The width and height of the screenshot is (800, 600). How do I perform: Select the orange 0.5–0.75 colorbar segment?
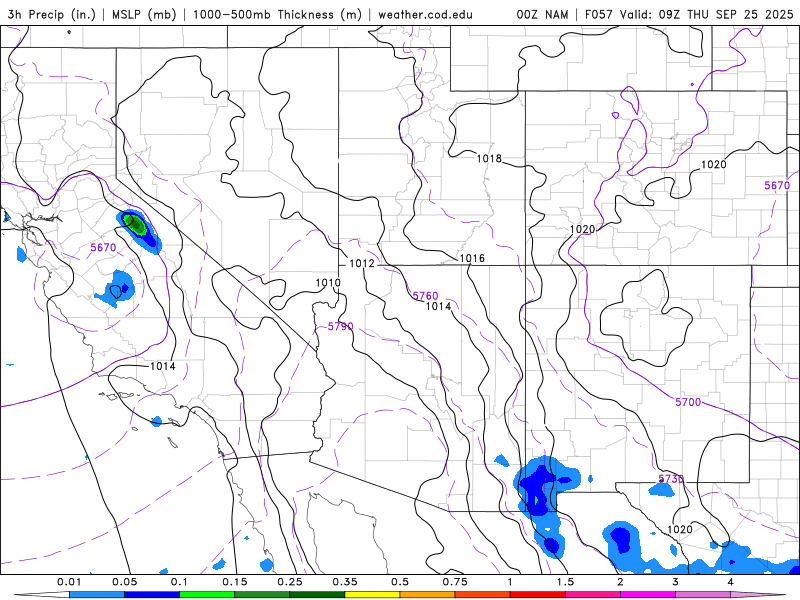tap(428, 595)
